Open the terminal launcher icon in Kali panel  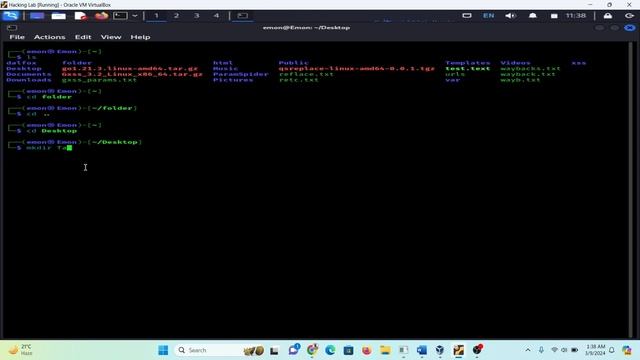pos(120,16)
